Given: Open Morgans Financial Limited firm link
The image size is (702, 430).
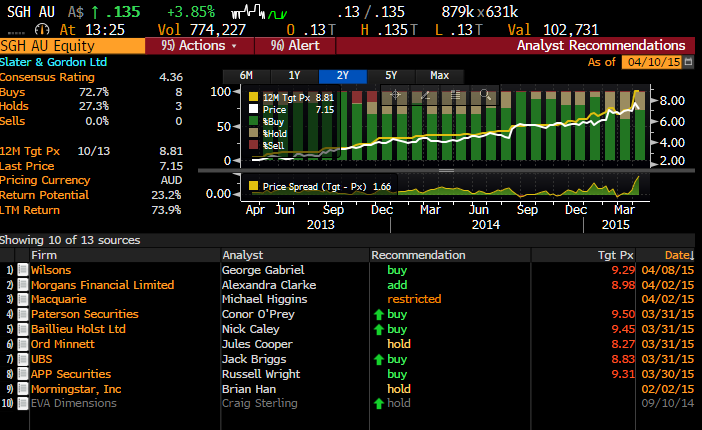Looking at the screenshot, I should coord(103,285).
